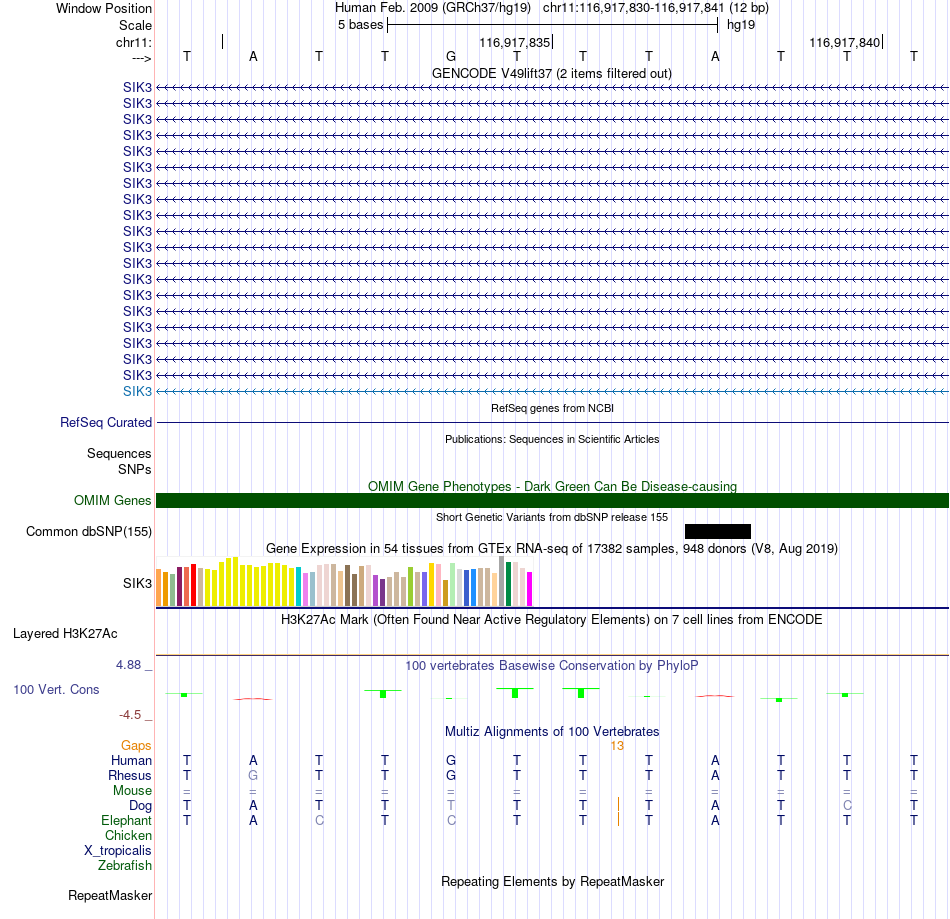Image resolution: width=950 pixels, height=919 pixels.
Task: Click the GTEx Gene Expression track title
Action: (552, 548)
